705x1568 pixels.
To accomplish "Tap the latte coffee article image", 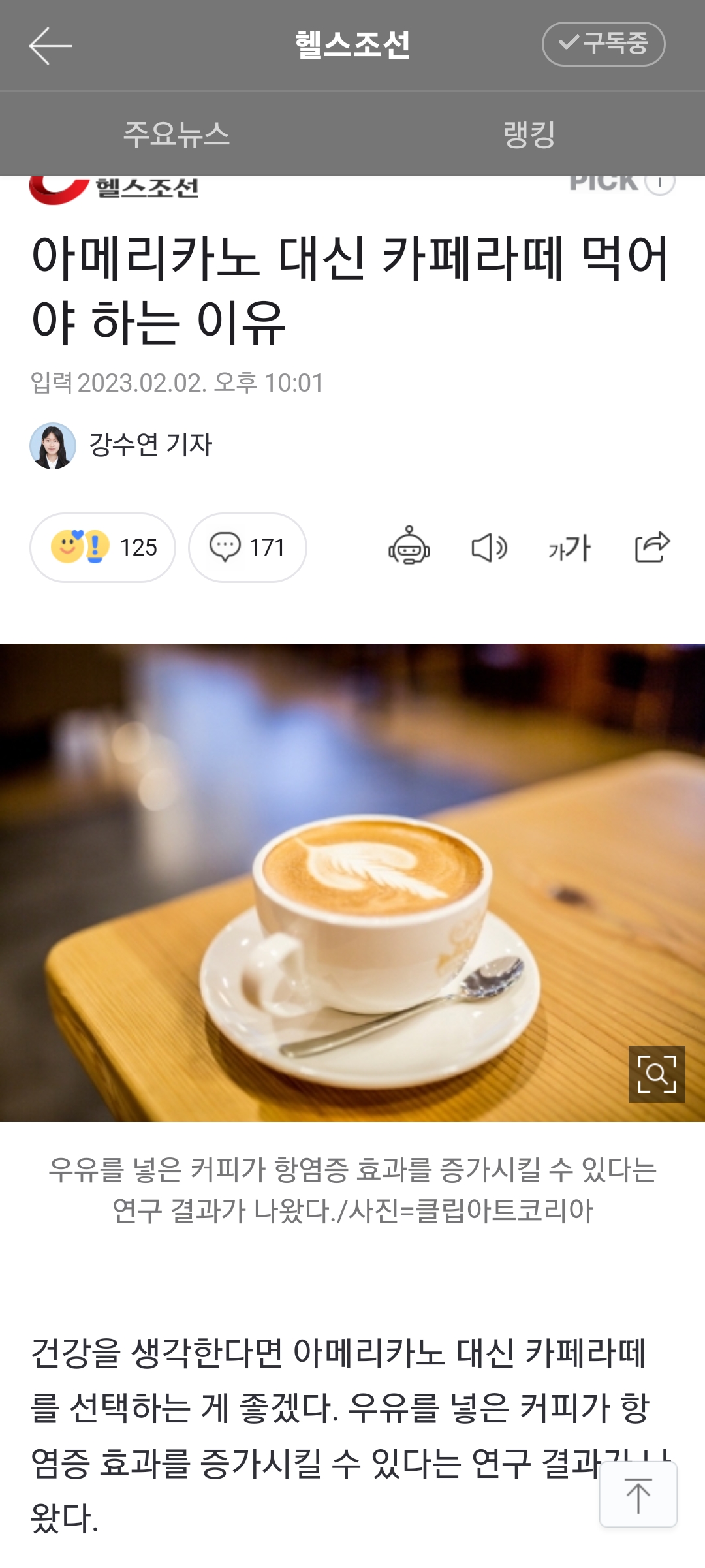I will tap(352, 883).
